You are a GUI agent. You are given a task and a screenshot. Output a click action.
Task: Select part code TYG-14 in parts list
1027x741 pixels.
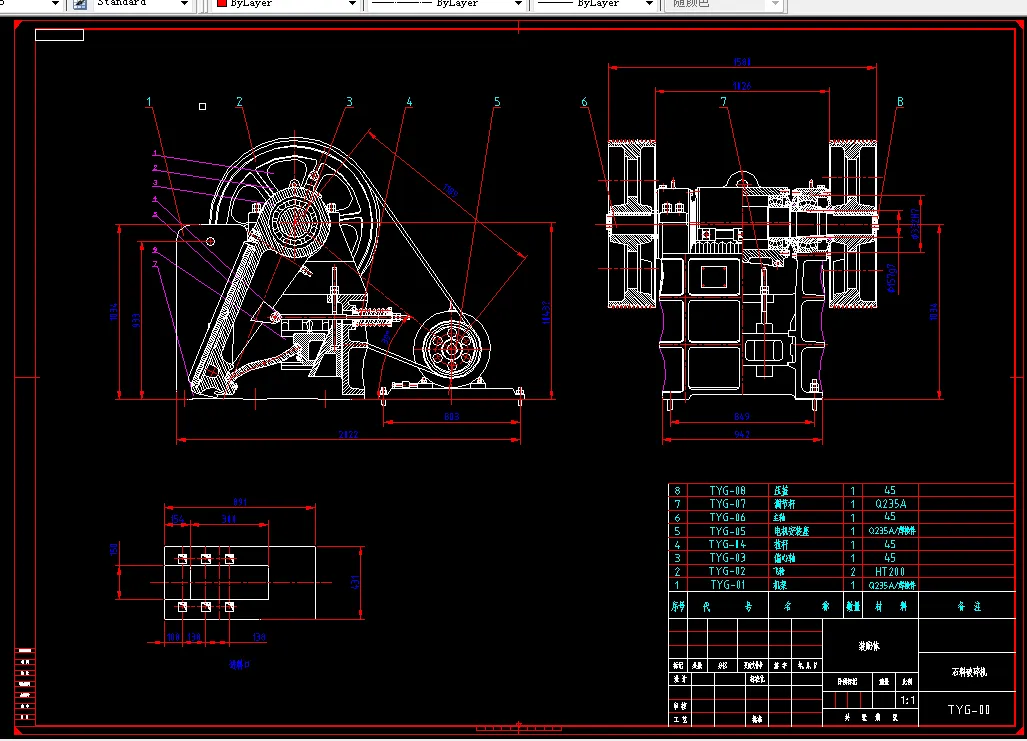pos(728,544)
